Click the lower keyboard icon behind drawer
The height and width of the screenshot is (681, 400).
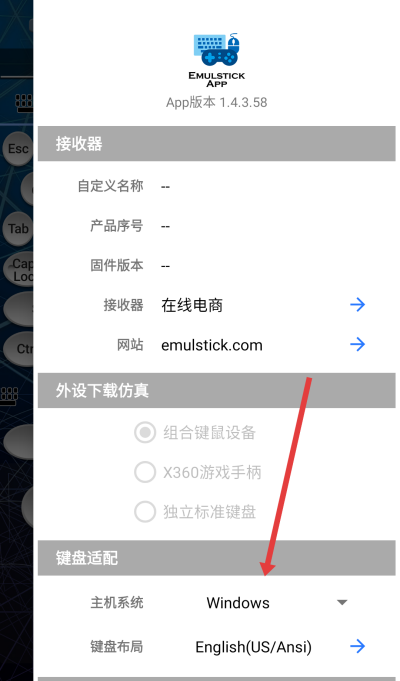(x=9, y=397)
